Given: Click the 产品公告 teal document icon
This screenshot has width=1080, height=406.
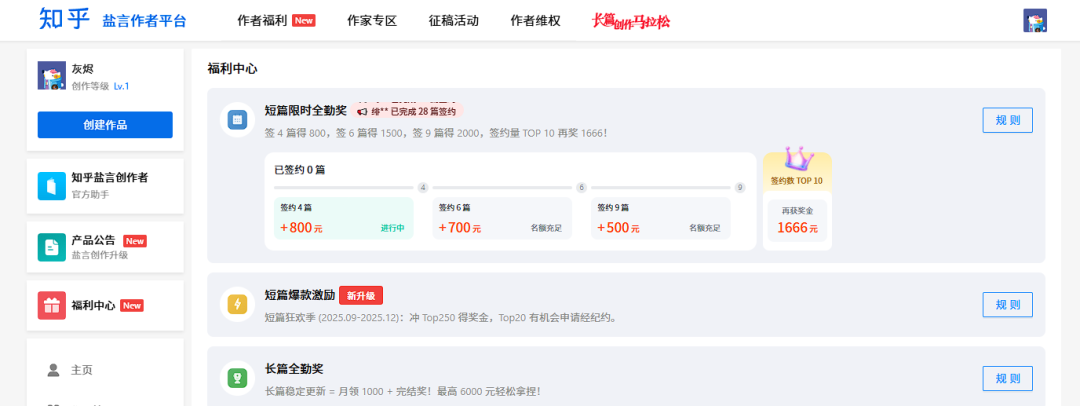Looking at the screenshot, I should tap(52, 247).
